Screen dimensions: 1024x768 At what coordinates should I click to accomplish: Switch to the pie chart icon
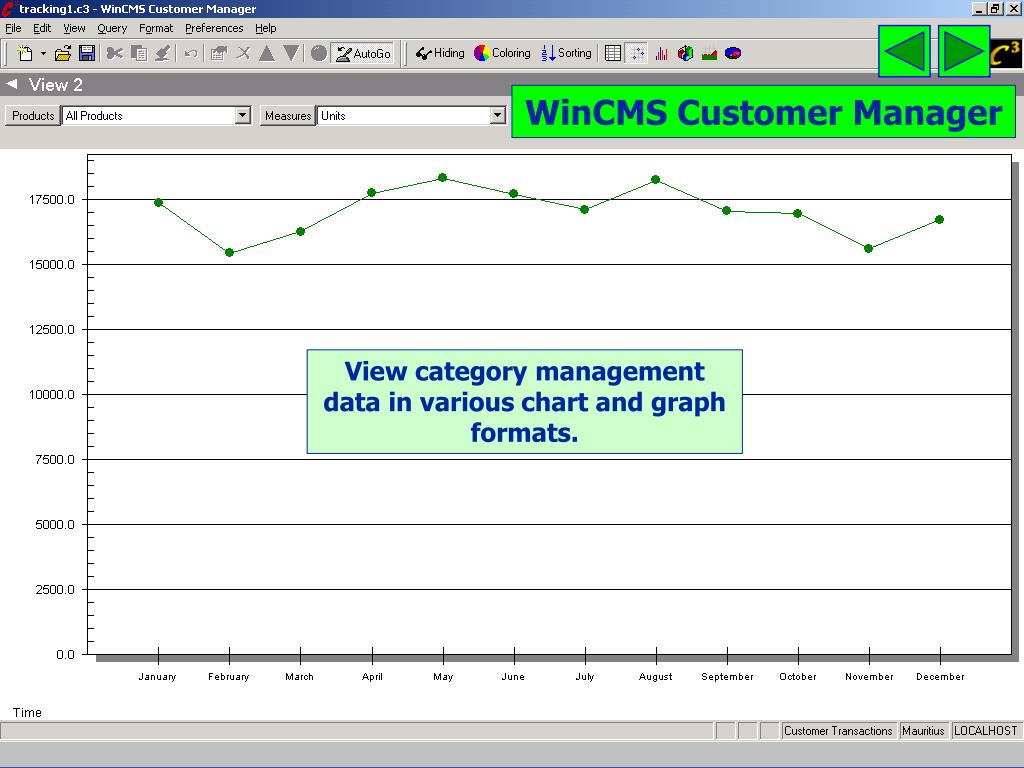pos(733,54)
